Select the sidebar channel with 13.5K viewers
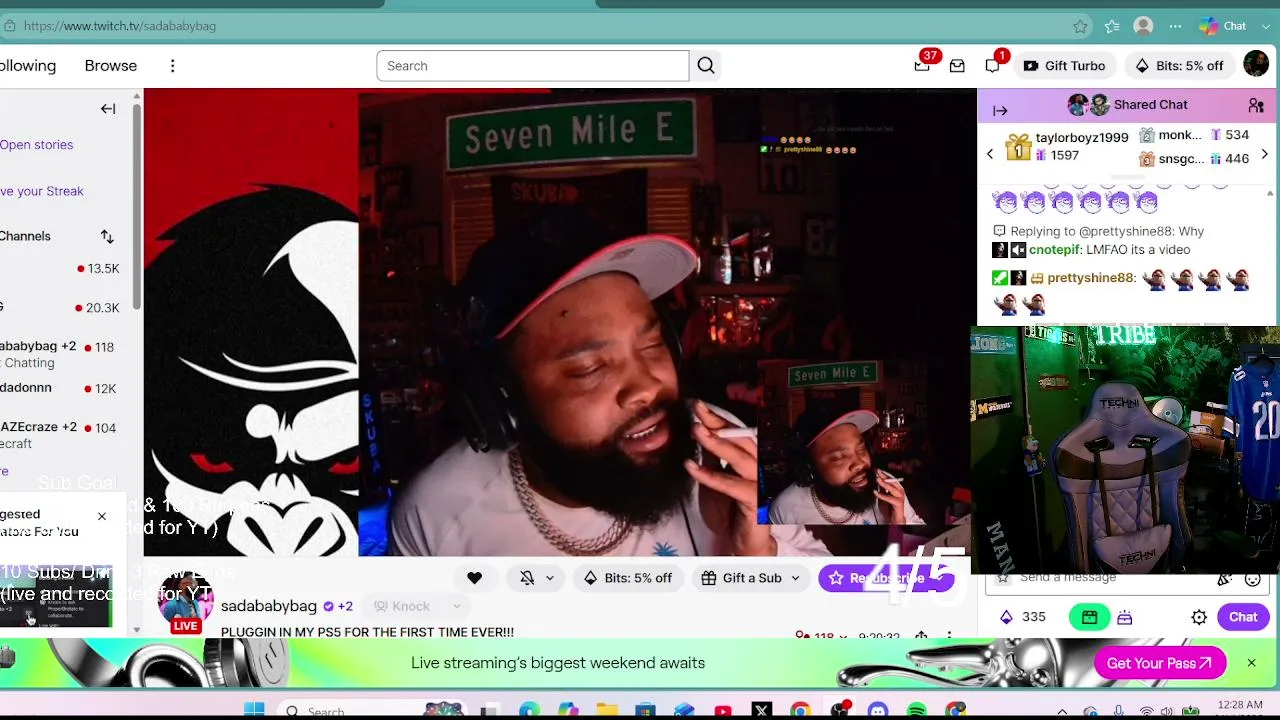This screenshot has width=1280, height=720. 68,268
